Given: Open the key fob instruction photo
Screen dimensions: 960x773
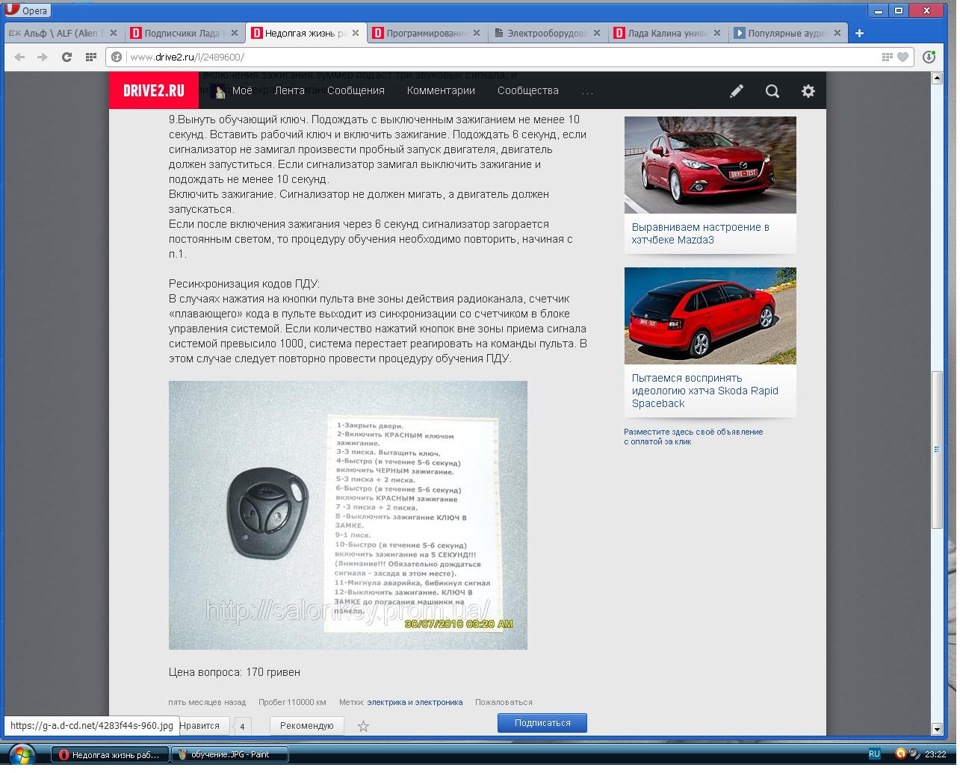Looking at the screenshot, I should coord(348,515).
